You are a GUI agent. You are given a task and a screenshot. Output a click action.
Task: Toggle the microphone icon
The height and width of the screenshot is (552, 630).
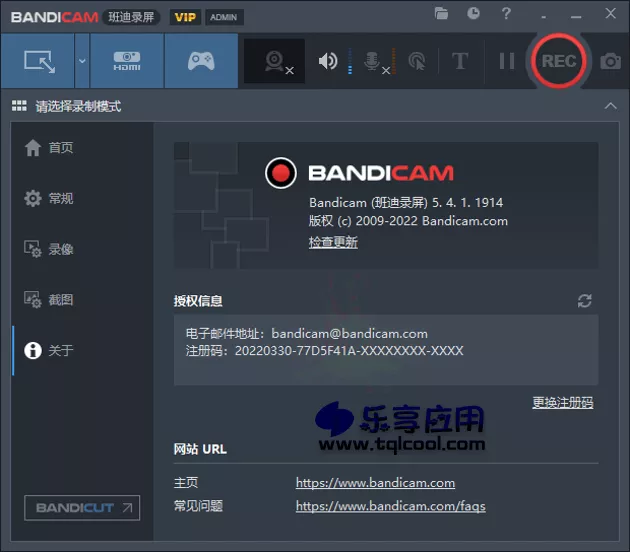[x=372, y=61]
